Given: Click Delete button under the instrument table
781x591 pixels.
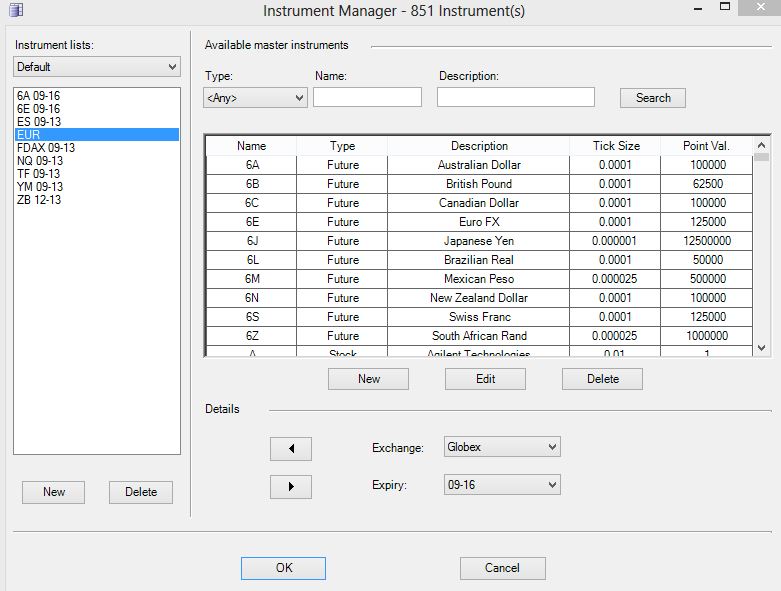Looking at the screenshot, I should coord(602,379).
